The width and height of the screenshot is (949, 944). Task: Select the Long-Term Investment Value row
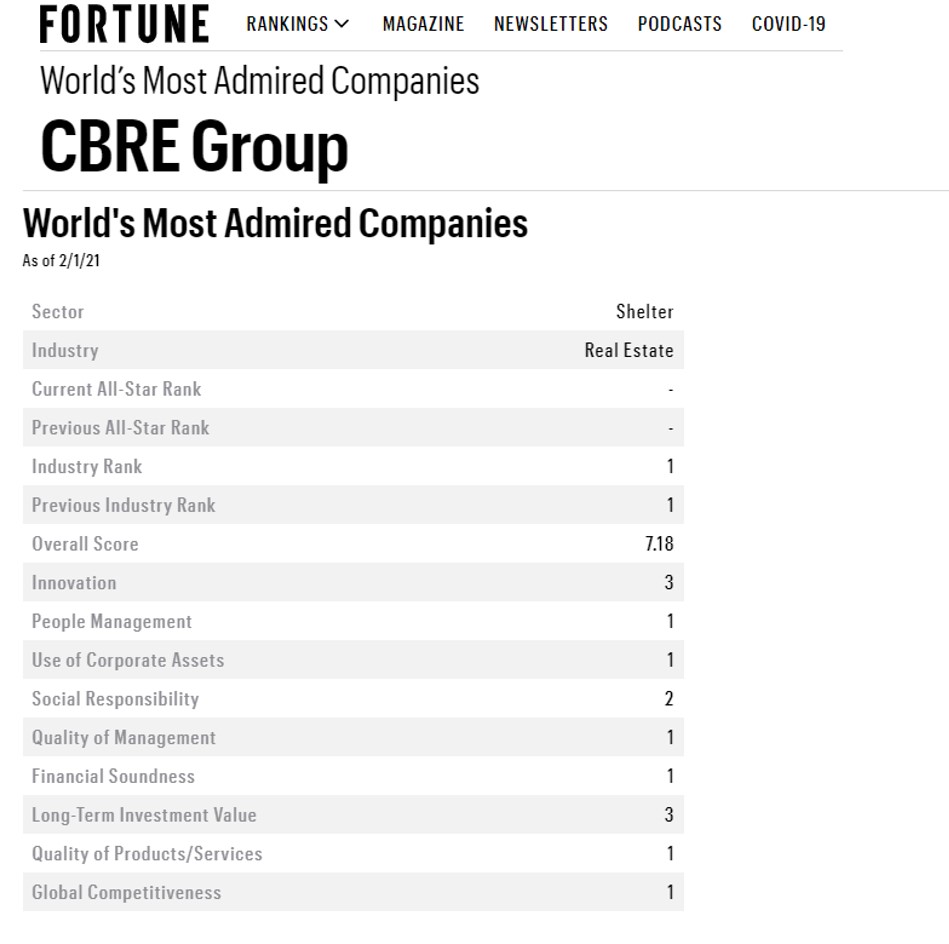point(350,815)
